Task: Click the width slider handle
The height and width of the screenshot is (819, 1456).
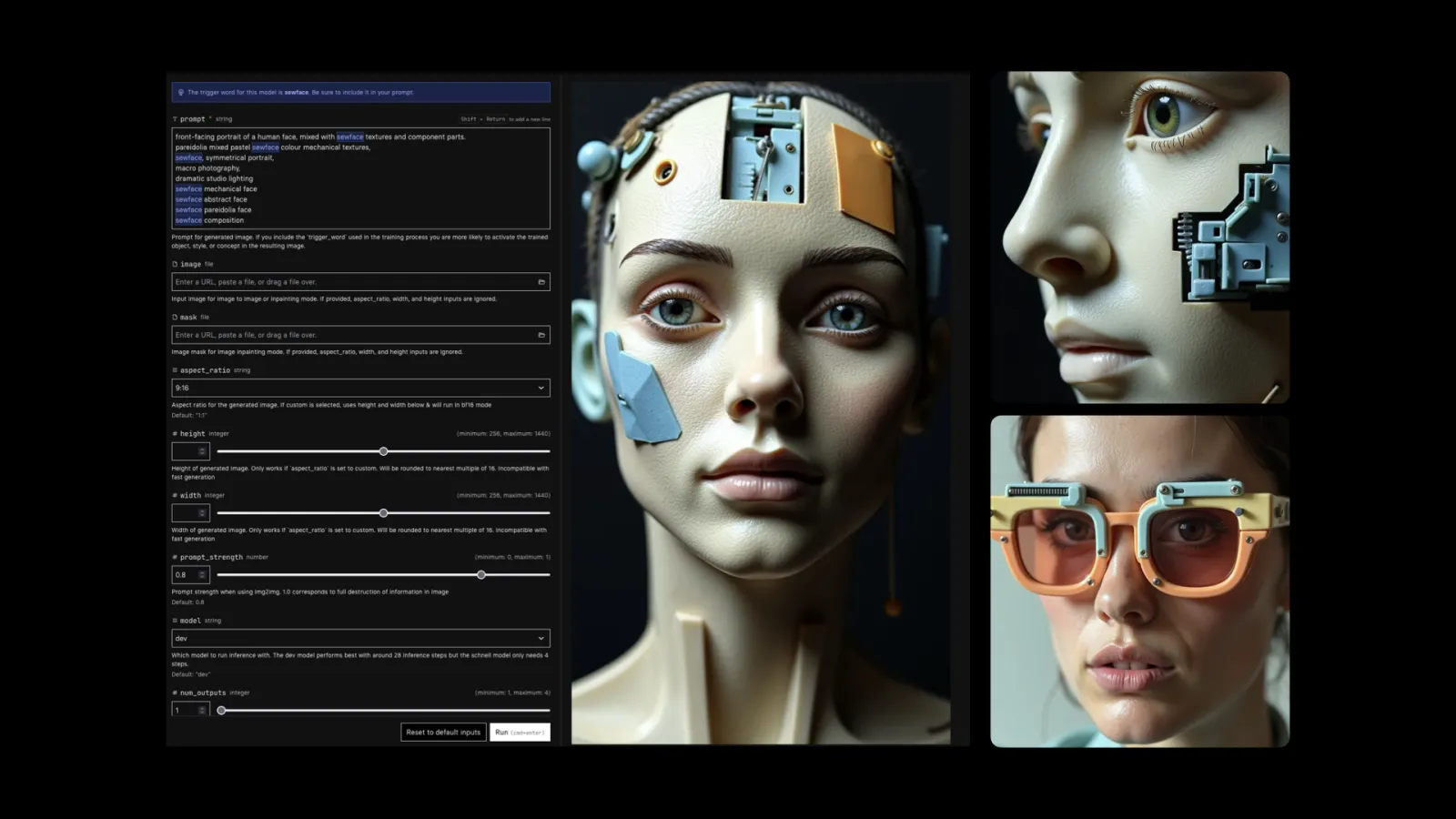Action: (383, 513)
